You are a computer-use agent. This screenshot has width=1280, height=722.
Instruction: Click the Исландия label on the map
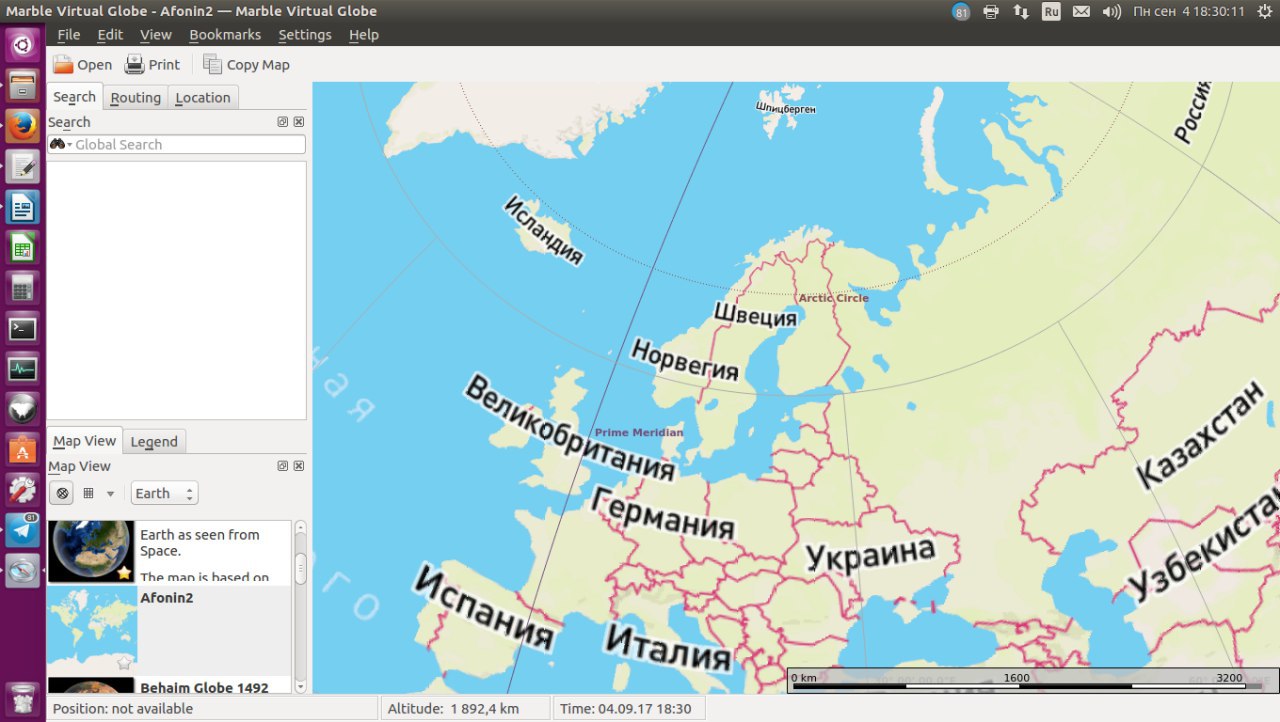[x=543, y=229]
